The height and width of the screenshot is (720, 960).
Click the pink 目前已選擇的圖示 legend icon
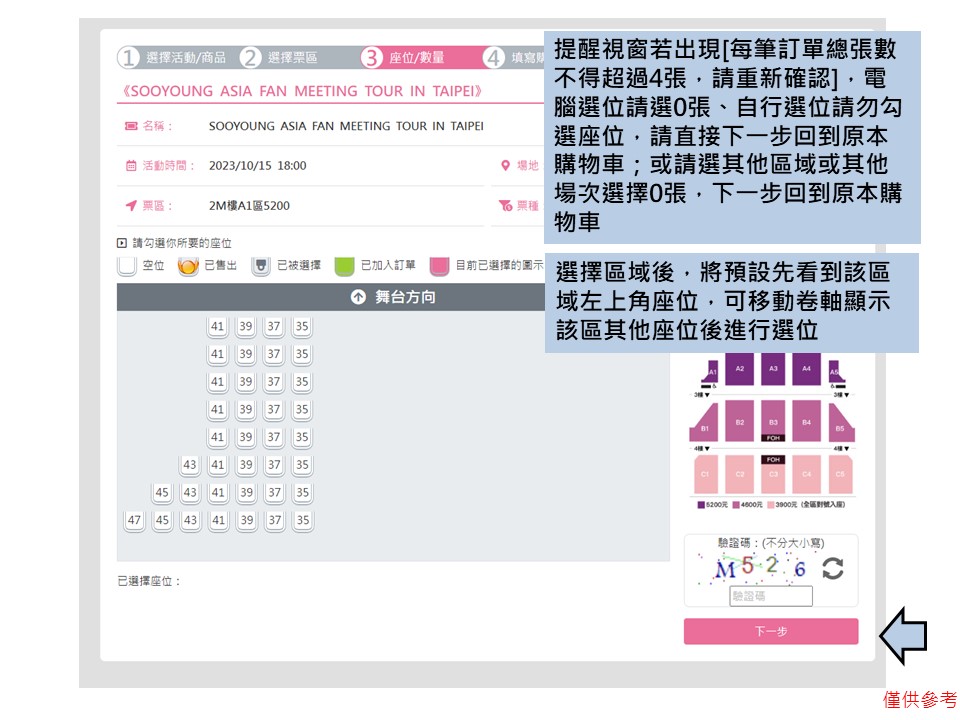440,266
